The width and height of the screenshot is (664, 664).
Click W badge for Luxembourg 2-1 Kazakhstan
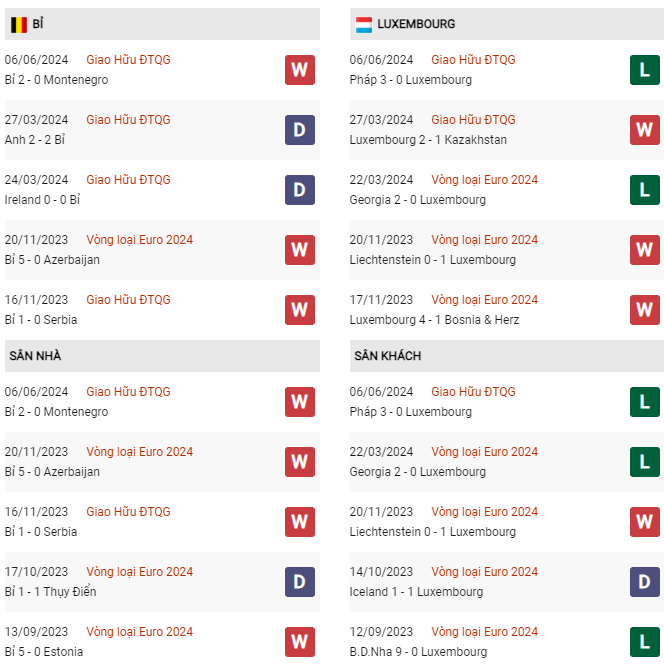click(x=645, y=130)
